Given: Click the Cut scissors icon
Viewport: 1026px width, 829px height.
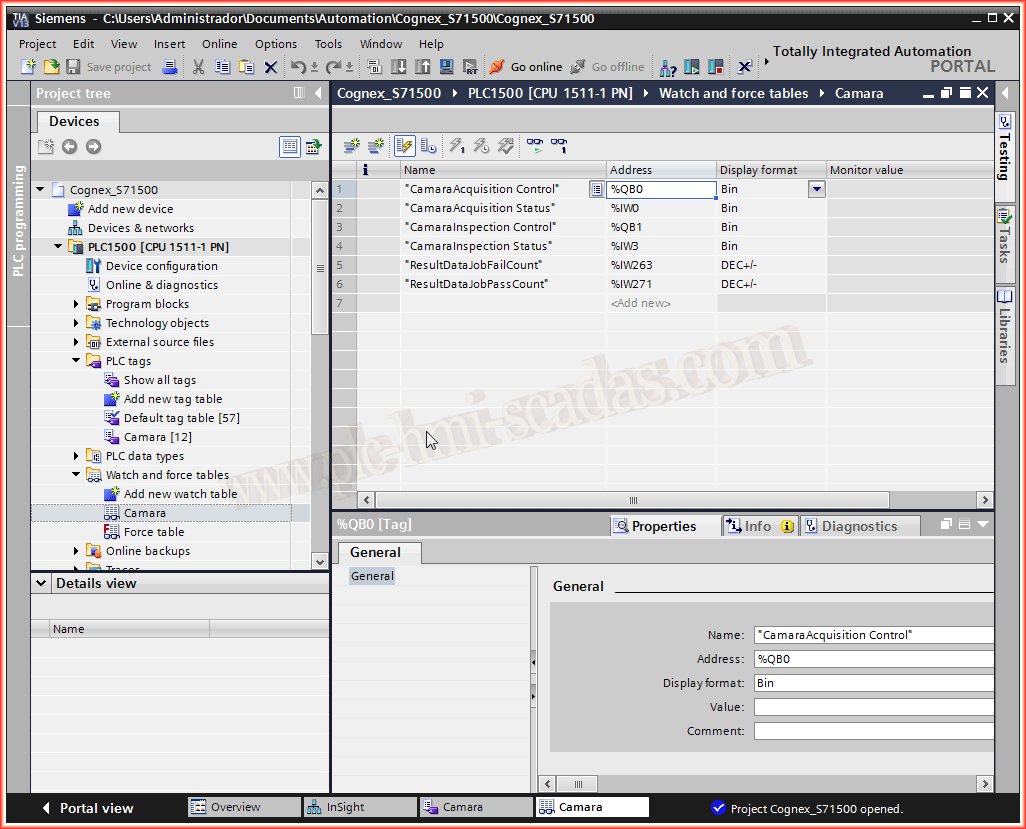Looking at the screenshot, I should coord(198,67).
